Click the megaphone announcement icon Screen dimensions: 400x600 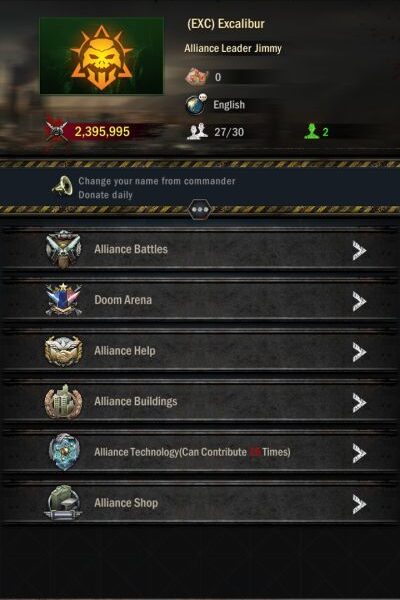(63, 186)
